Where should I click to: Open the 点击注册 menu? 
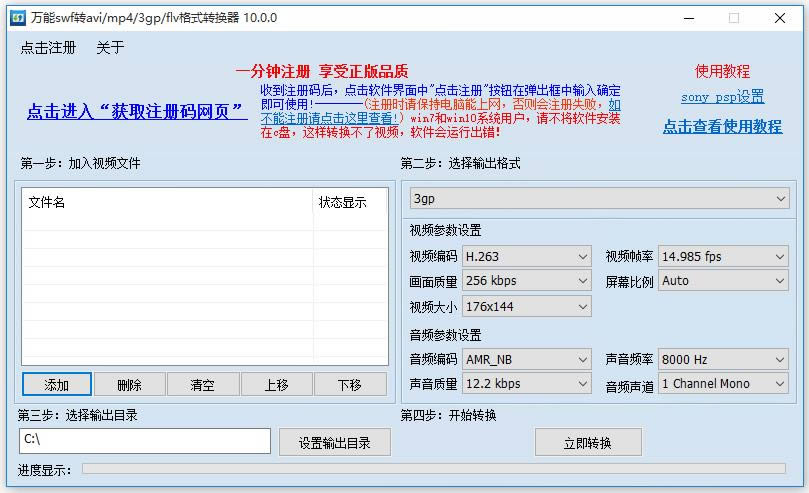pos(48,48)
